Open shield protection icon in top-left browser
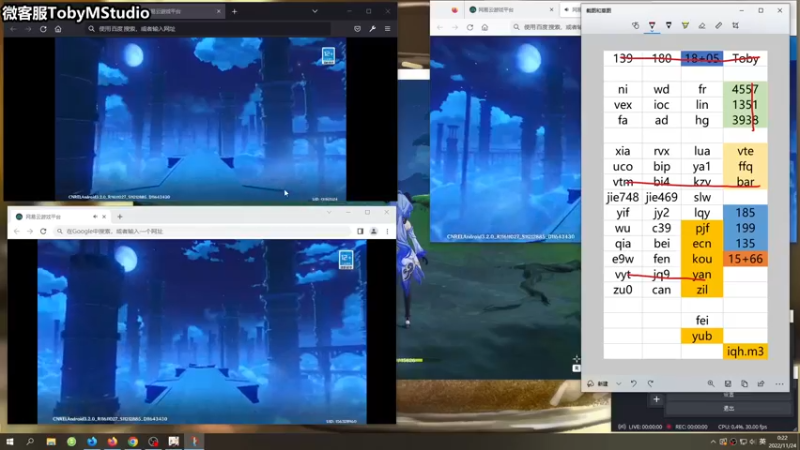Viewport: 800px width, 450px height. pyautogui.click(x=357, y=29)
